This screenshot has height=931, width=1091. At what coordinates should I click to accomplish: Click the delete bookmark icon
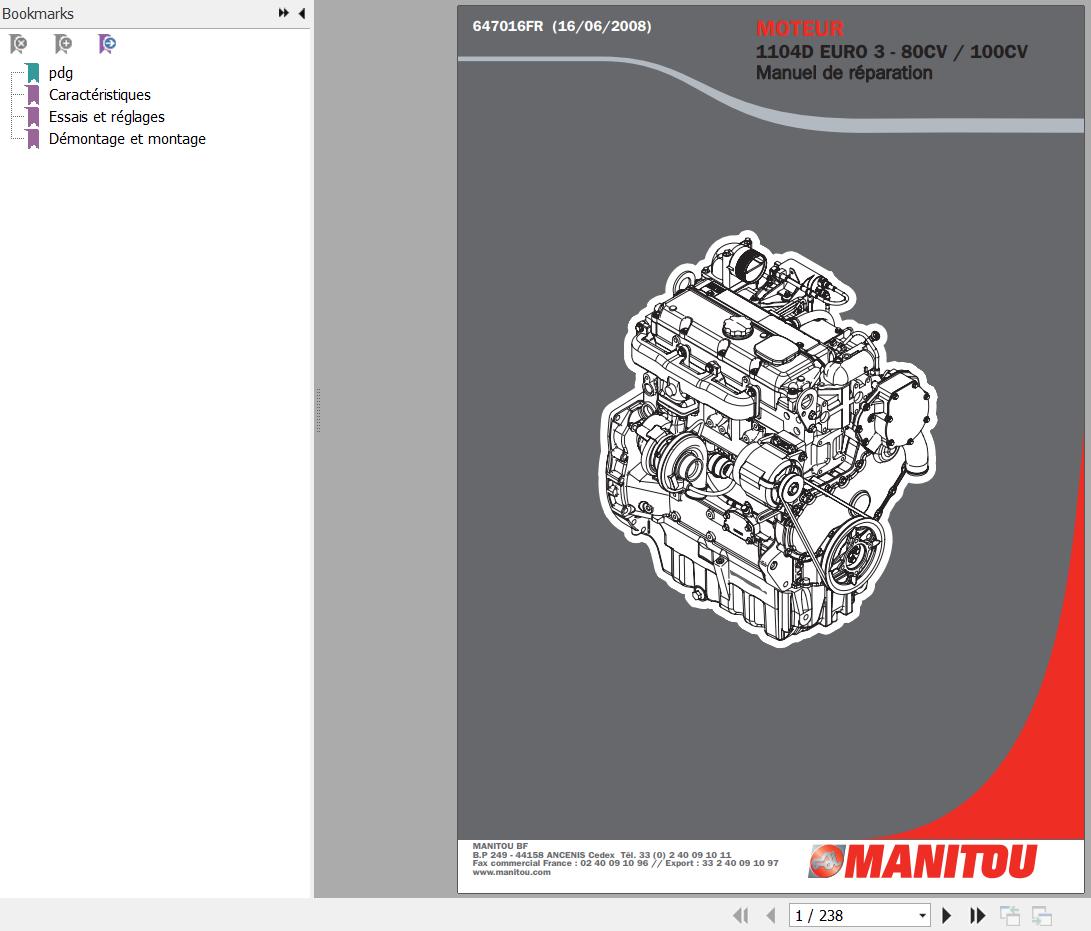point(19,45)
